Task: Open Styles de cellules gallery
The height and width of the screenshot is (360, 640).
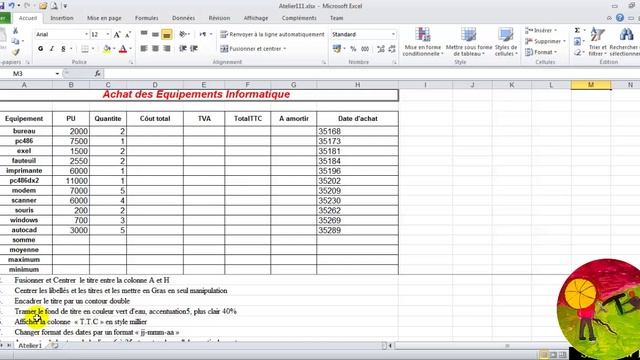Action: (506, 42)
